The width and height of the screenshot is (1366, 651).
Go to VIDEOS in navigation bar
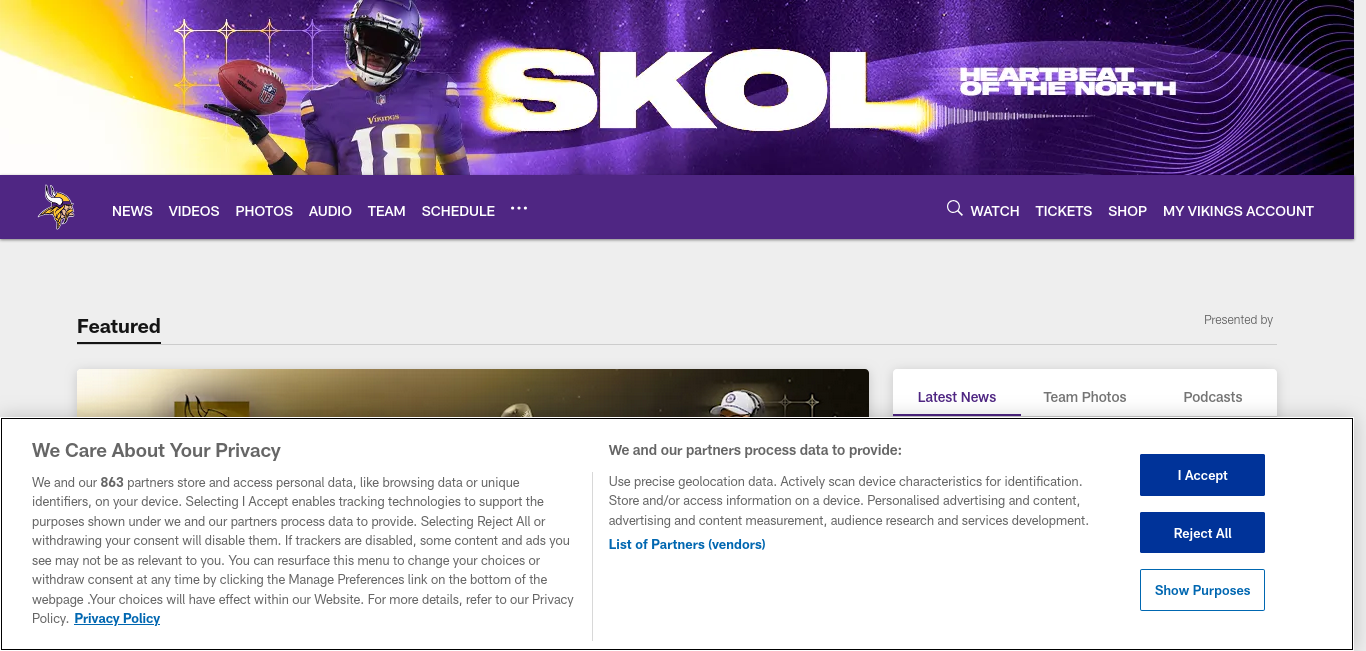pyautogui.click(x=194, y=211)
